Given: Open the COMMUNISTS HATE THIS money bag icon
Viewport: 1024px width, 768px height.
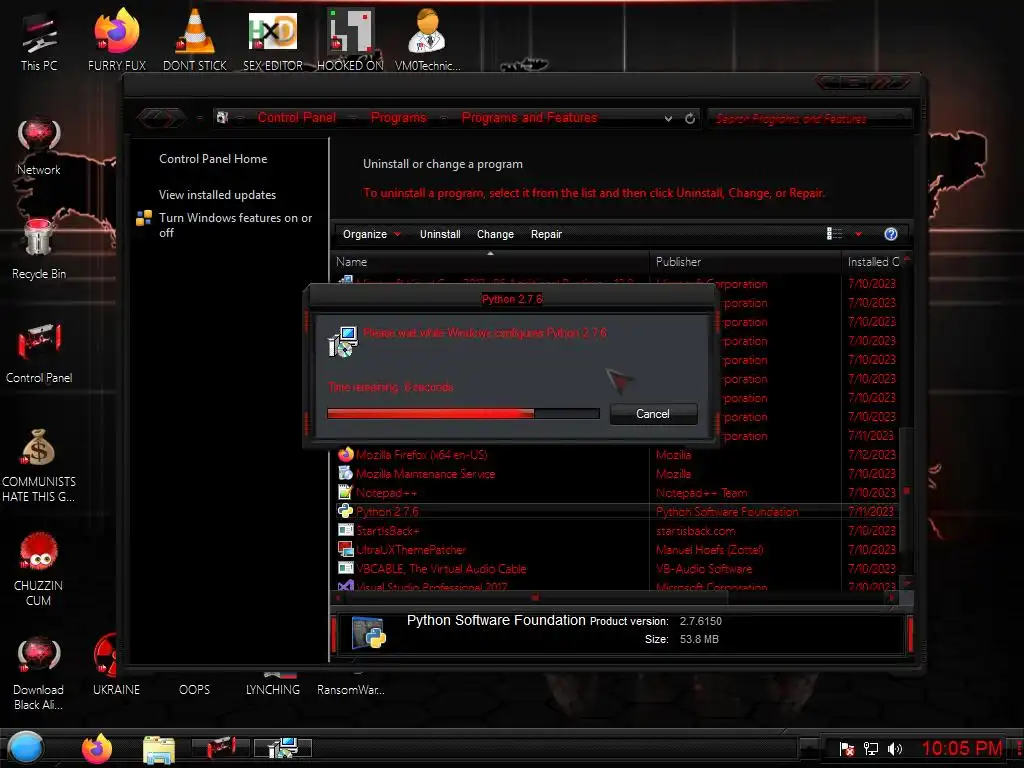Looking at the screenshot, I should [x=39, y=465].
